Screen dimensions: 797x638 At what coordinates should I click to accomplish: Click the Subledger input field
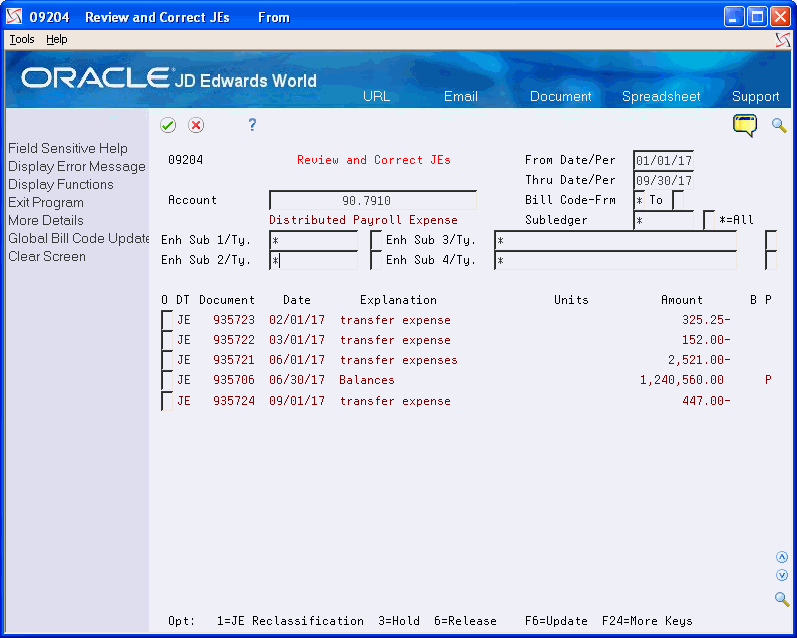click(663, 220)
